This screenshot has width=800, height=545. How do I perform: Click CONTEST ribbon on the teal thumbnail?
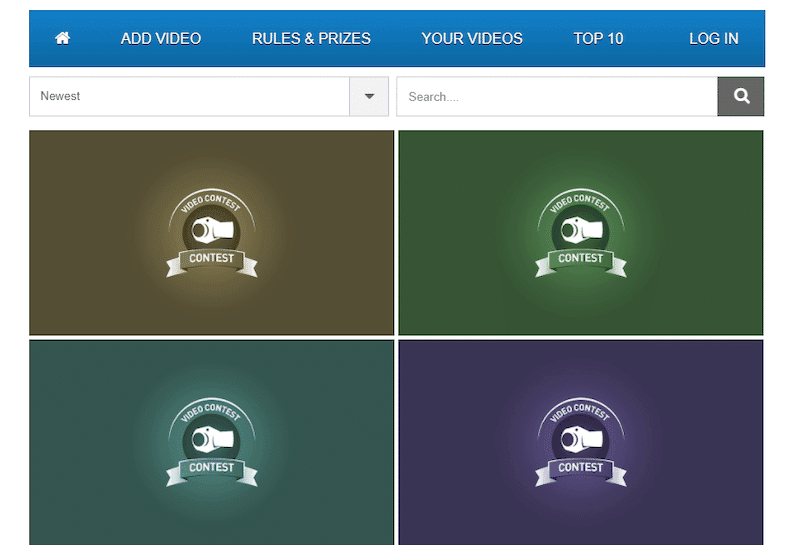(212, 468)
